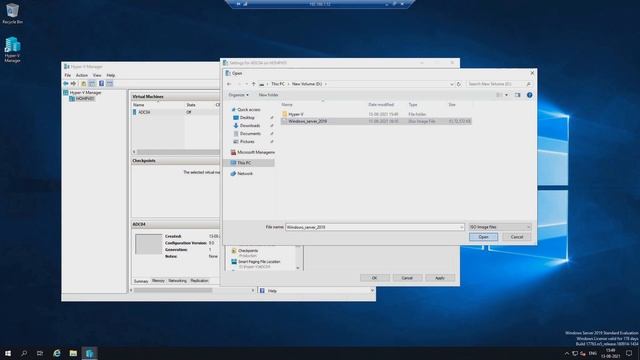Open File menu in Hyper-V Manager
Screen dimensions: 640x360
pos(68,76)
